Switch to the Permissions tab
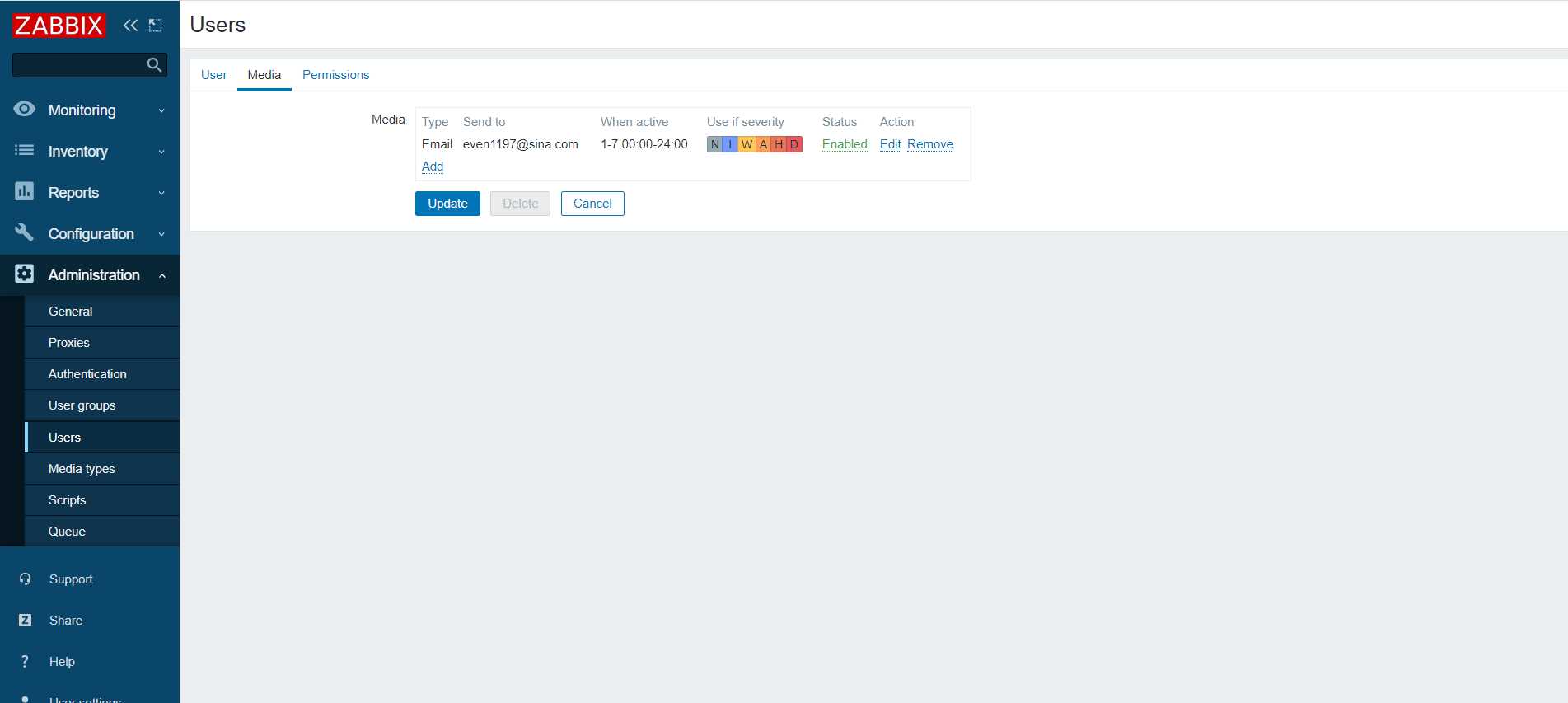The height and width of the screenshot is (703, 1568). point(335,75)
